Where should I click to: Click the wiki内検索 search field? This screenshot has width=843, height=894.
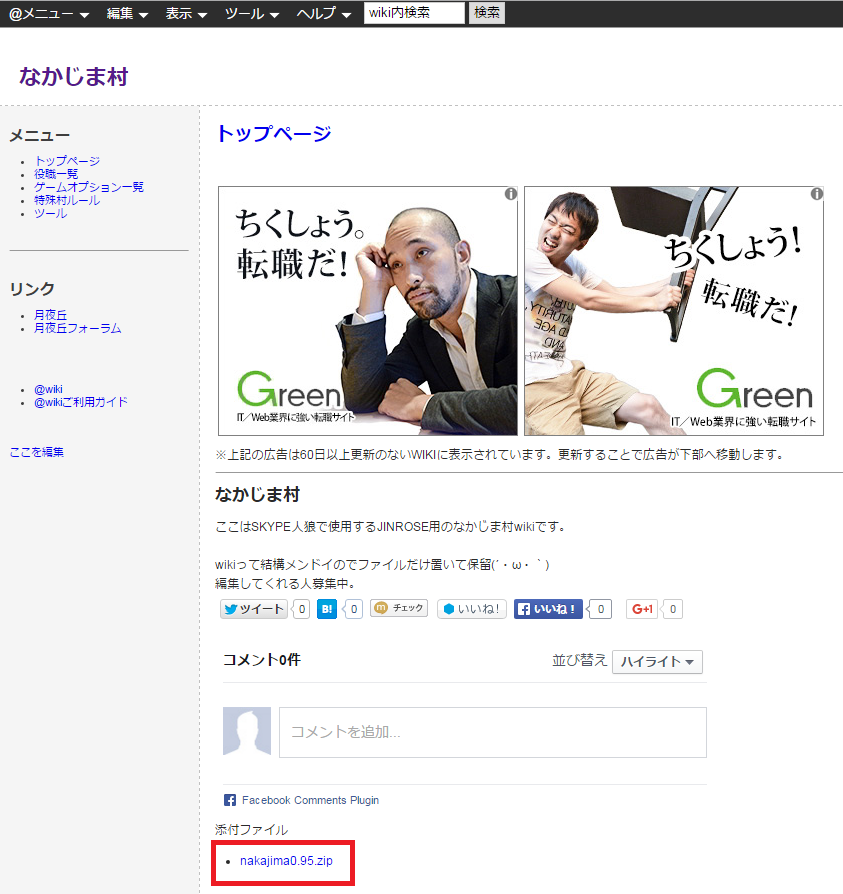pos(414,13)
